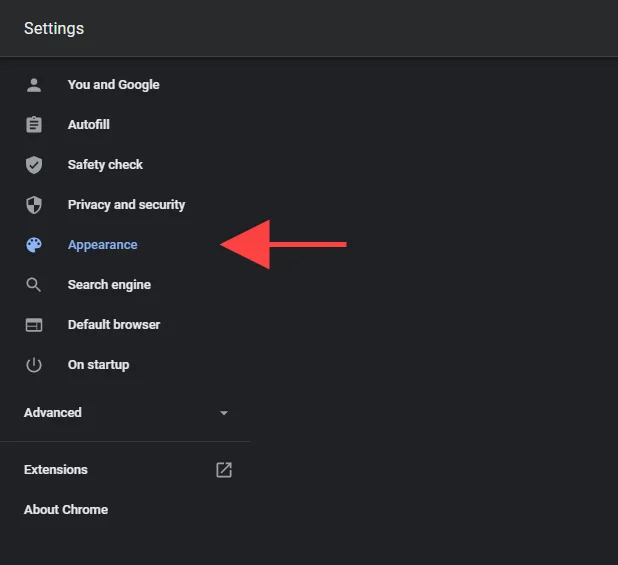Click the Settings title text
Viewport: 618px width, 565px height.
pyautogui.click(x=54, y=29)
